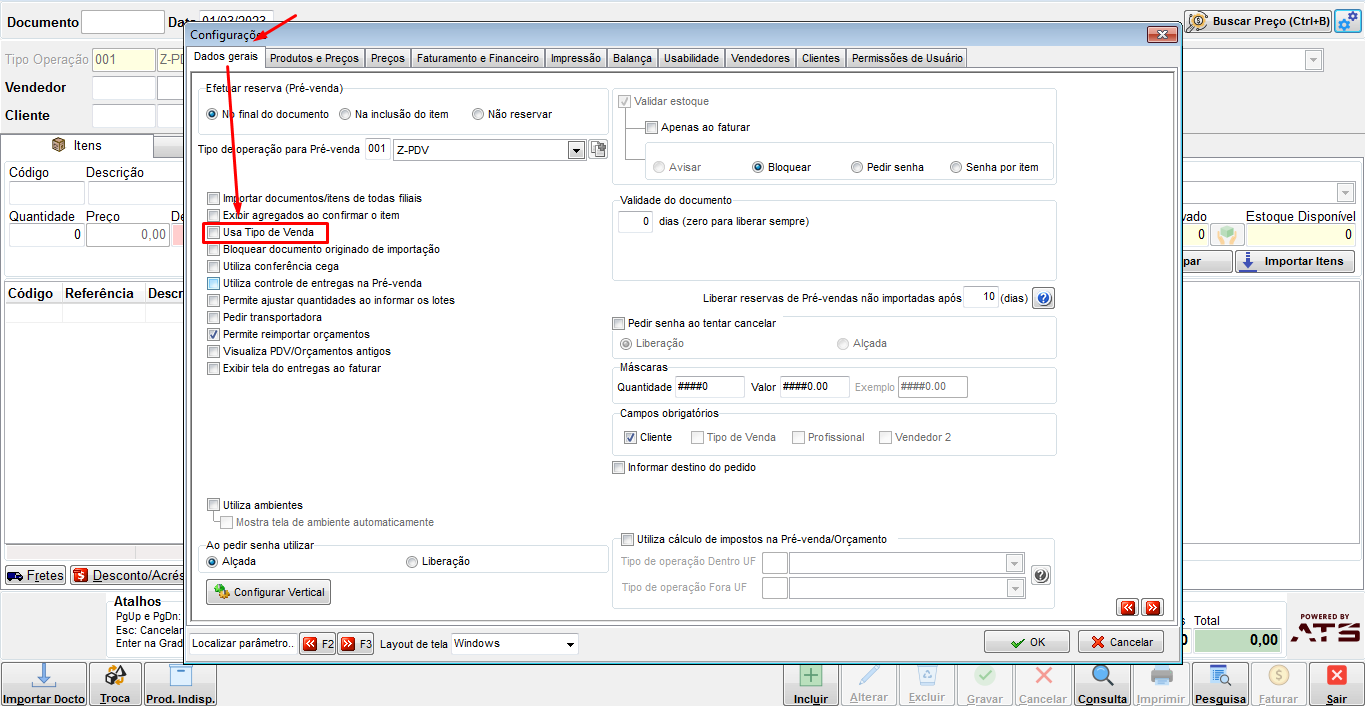Viewport: 1365px width, 706px height.
Task: Select the Não reservar radio option
Action: tap(478, 114)
